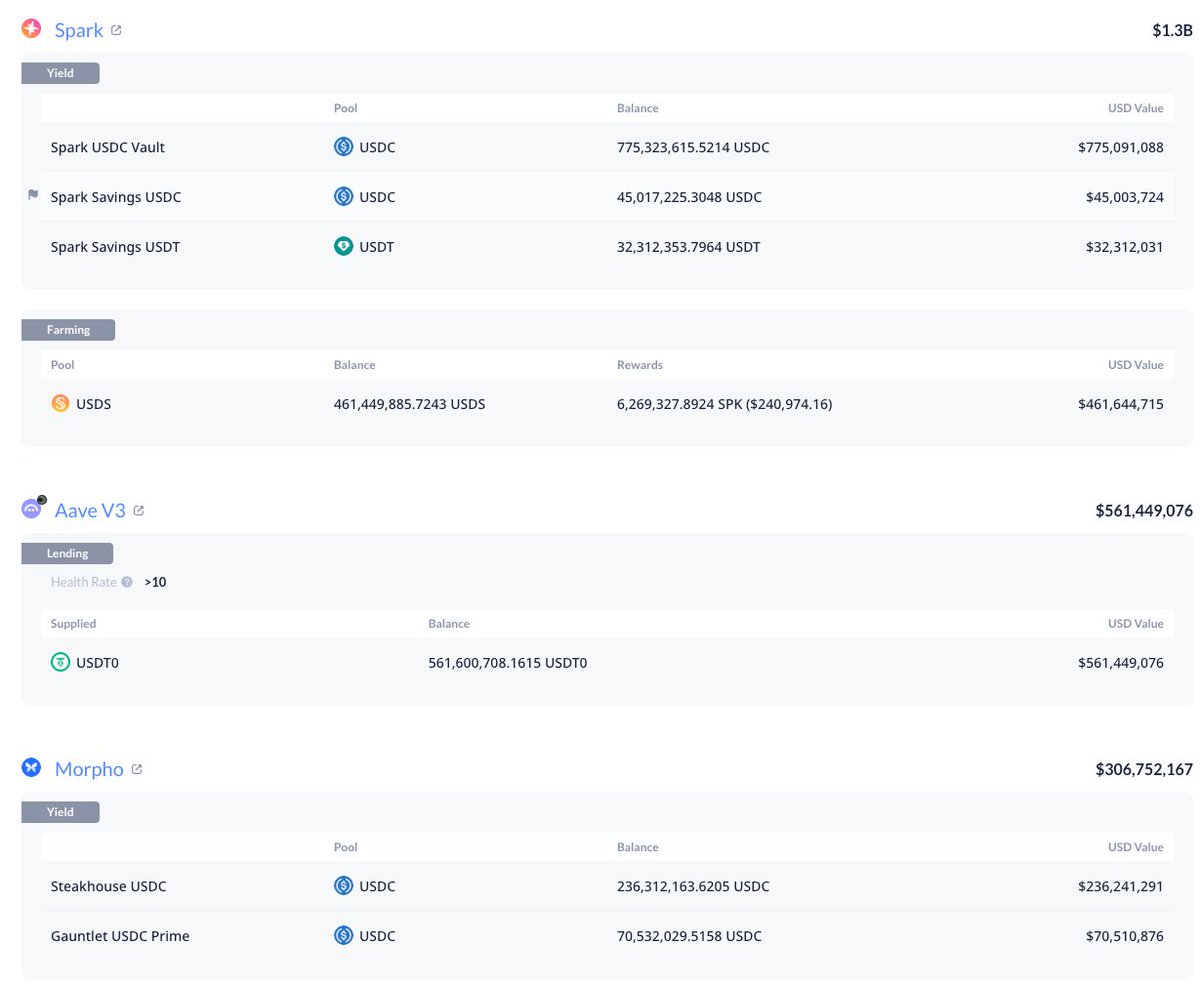Select the Yield tab under Morpho

(60, 812)
